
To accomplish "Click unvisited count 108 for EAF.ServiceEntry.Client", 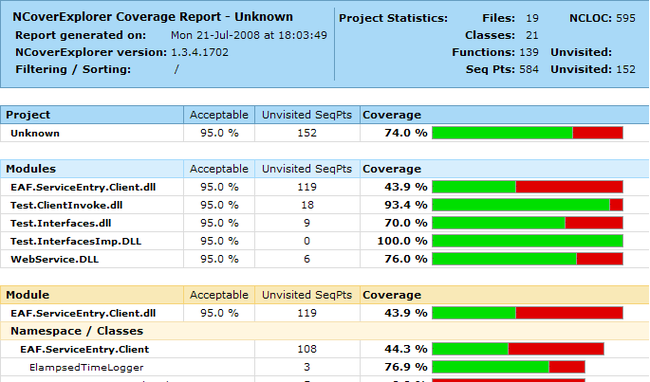I will (307, 349).
